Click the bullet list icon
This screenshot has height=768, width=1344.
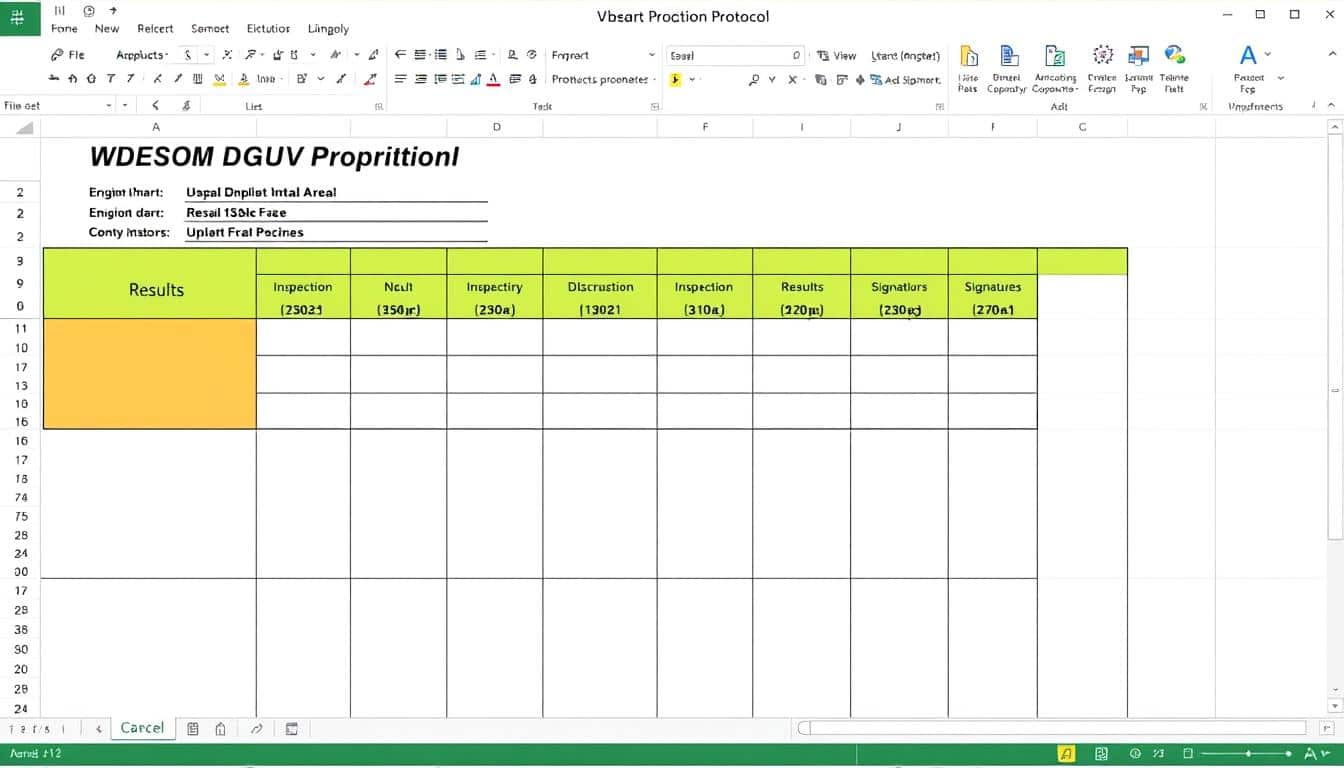pos(440,55)
